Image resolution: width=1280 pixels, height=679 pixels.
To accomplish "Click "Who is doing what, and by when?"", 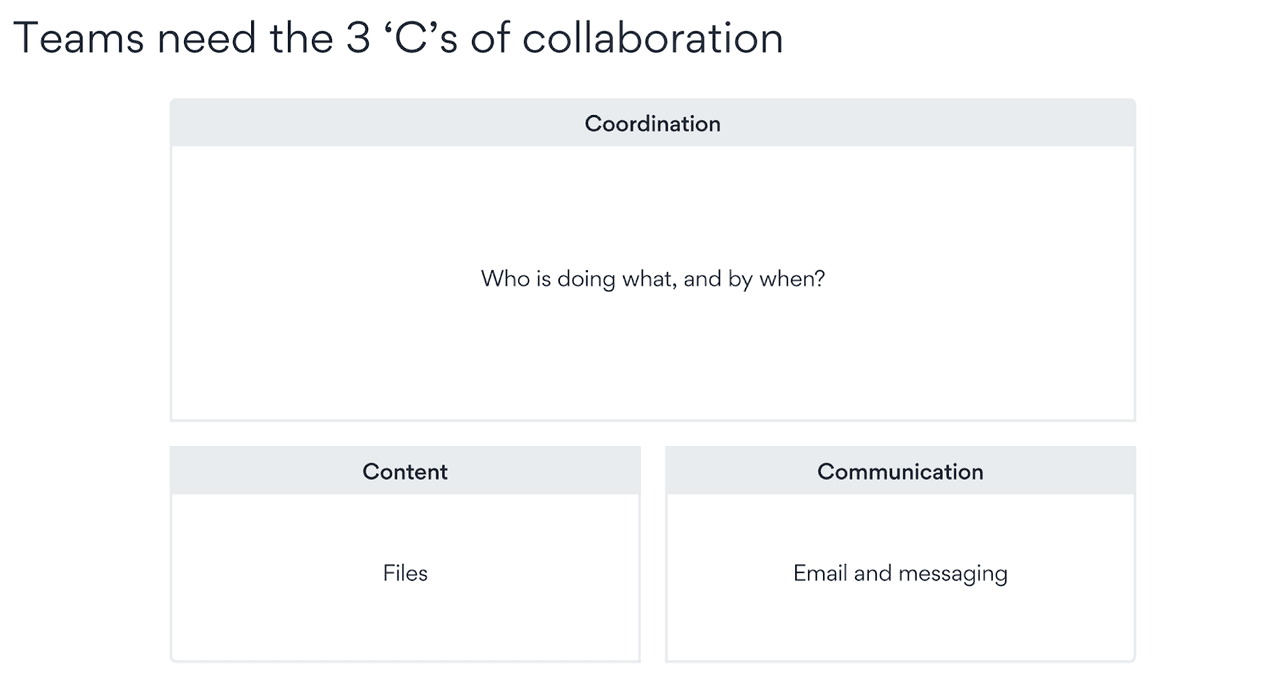I will point(653,279).
